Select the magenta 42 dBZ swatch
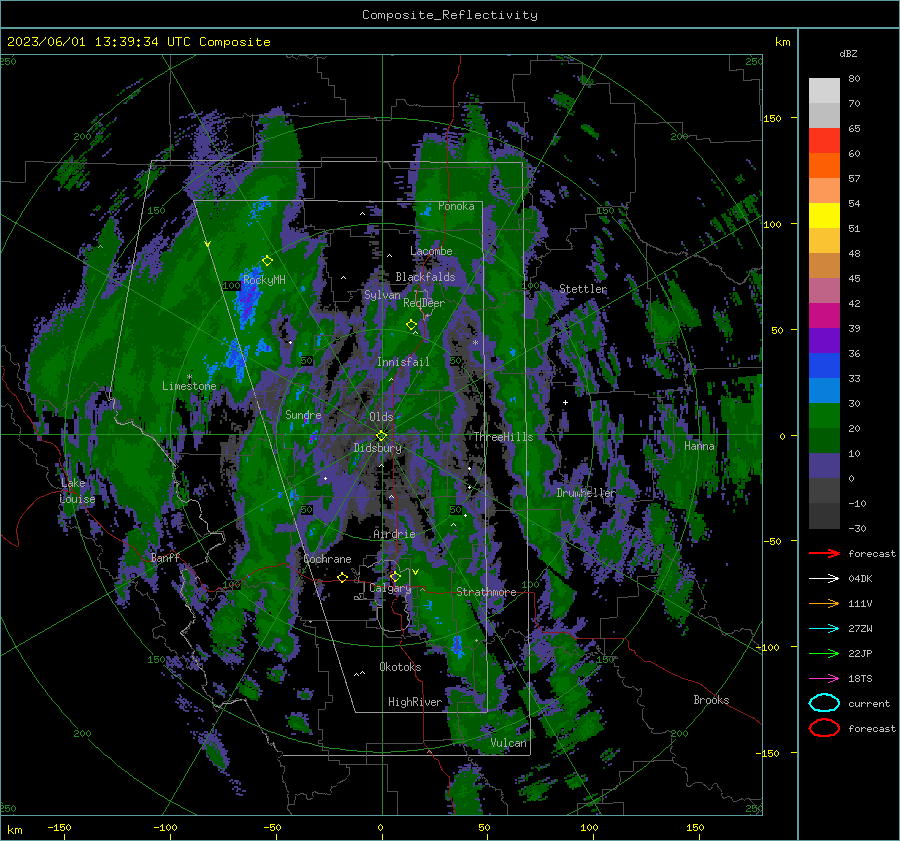The height and width of the screenshot is (841, 900). pyautogui.click(x=824, y=315)
